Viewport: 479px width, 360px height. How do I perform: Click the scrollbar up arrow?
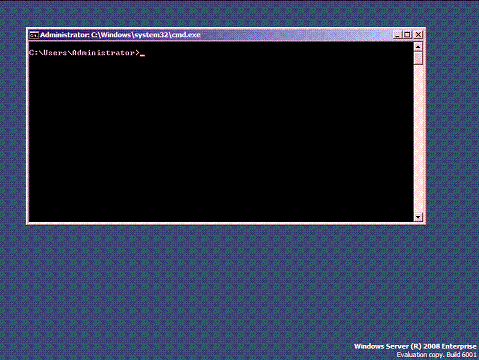(418, 47)
